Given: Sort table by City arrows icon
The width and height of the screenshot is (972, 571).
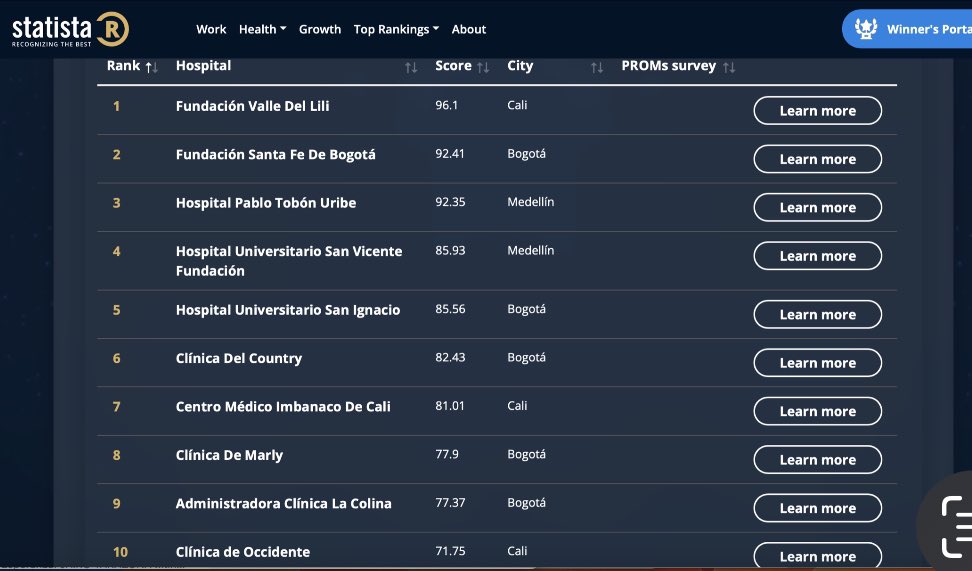Looking at the screenshot, I should [597, 68].
